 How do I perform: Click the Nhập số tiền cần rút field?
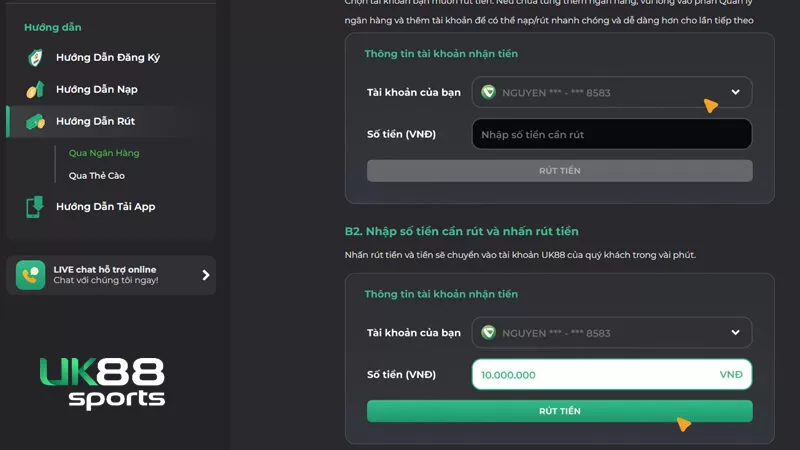(x=611, y=134)
